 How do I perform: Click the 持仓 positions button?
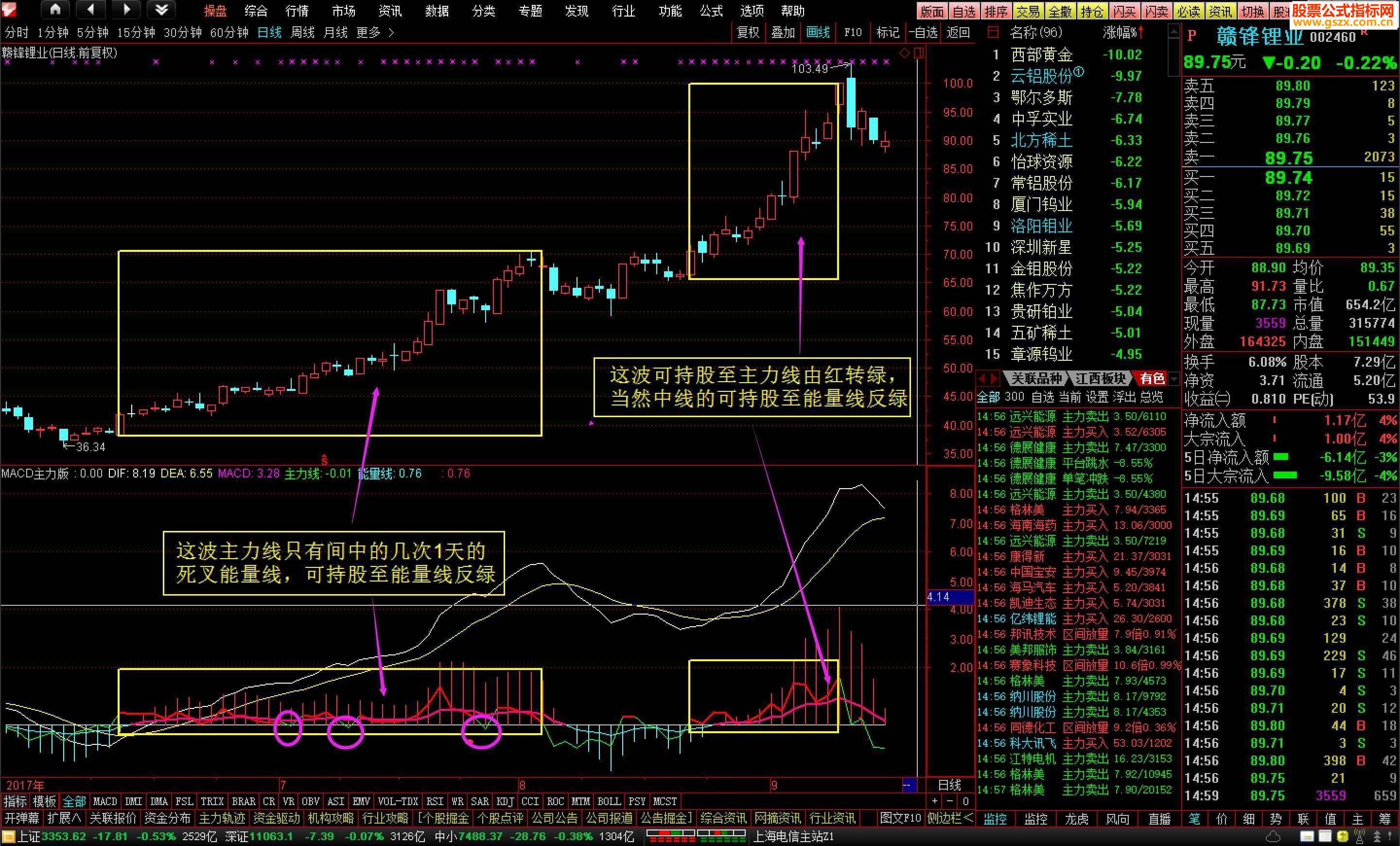(x=1092, y=11)
